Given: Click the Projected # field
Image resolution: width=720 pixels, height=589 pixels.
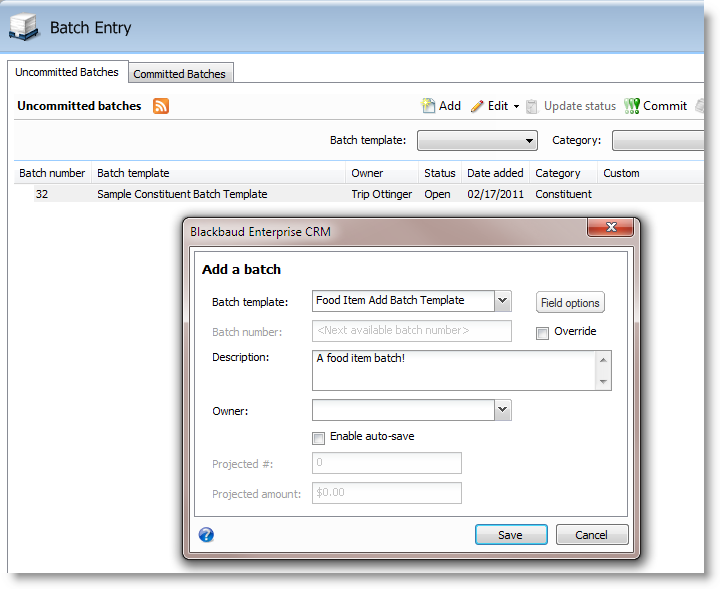Looking at the screenshot, I should [x=387, y=463].
